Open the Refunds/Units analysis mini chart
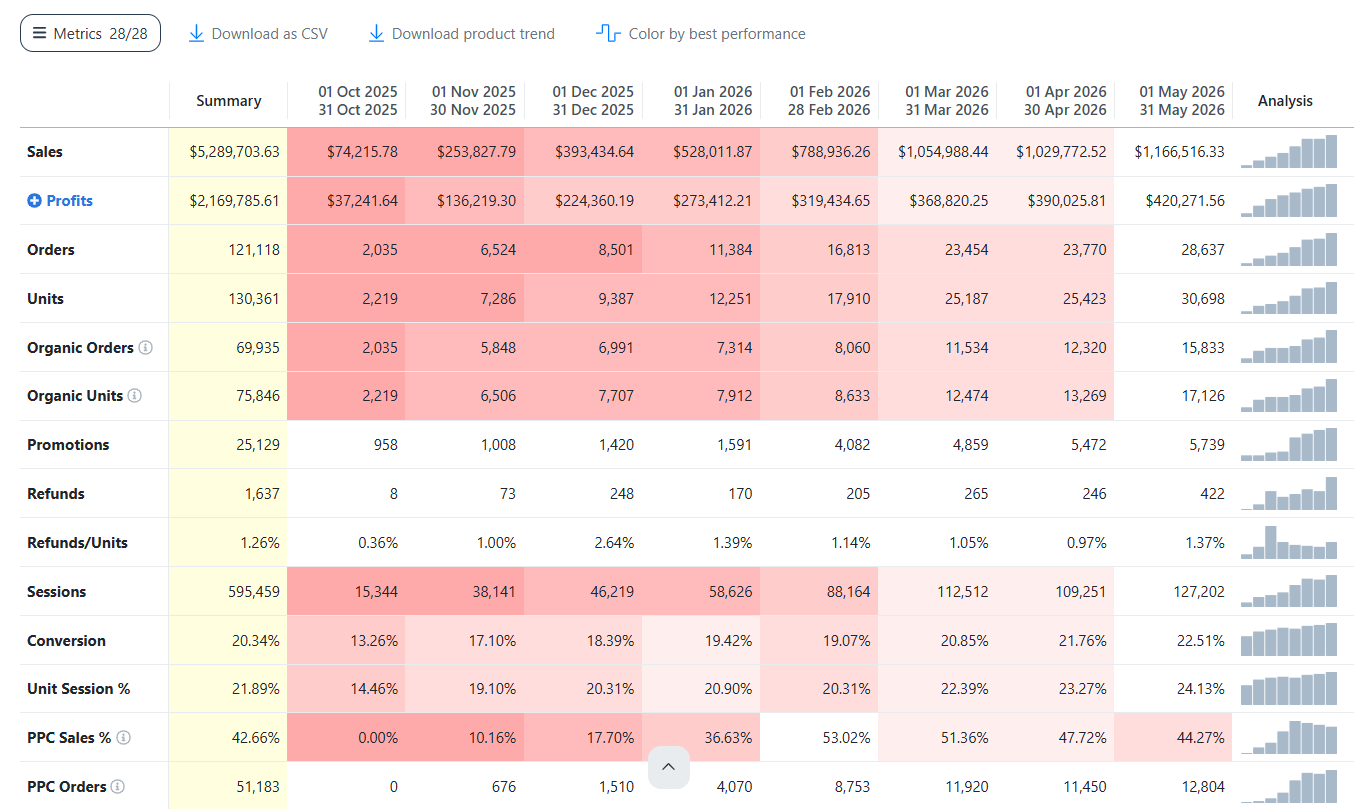 point(1289,543)
